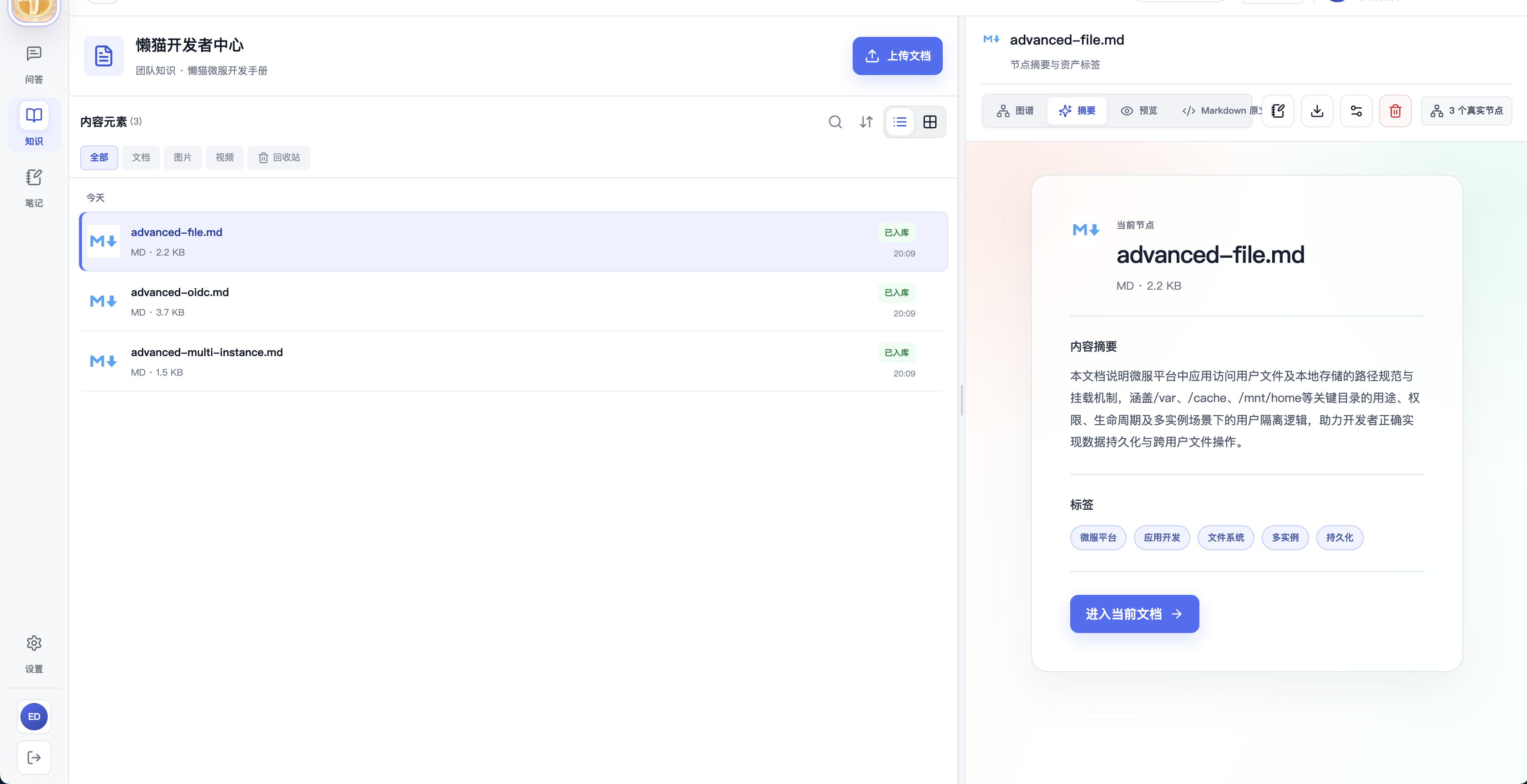Screen dimensions: 1527x784
Task: Click the sort order icon
Action: click(x=866, y=121)
